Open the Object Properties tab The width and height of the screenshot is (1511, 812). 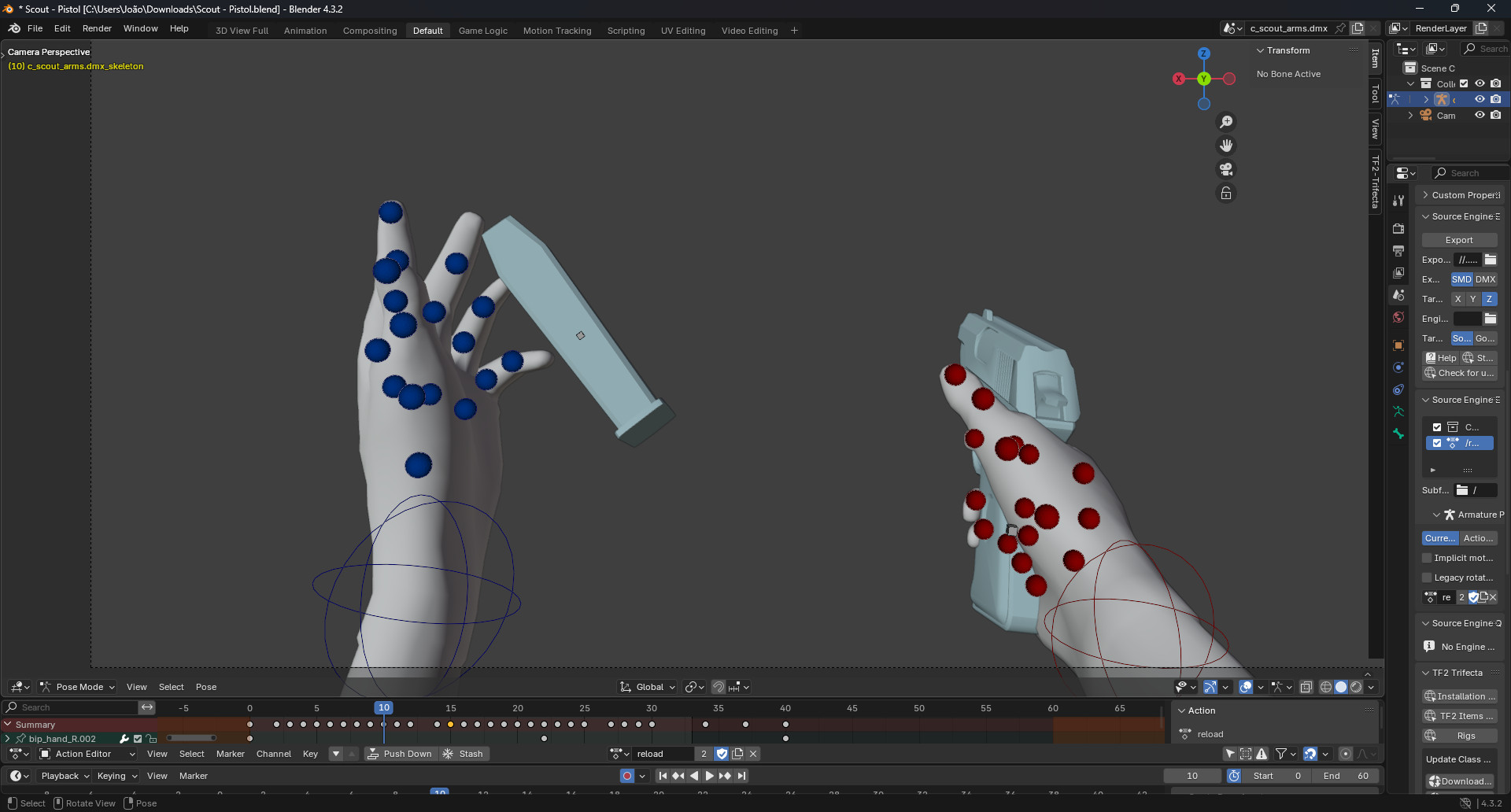(1398, 345)
